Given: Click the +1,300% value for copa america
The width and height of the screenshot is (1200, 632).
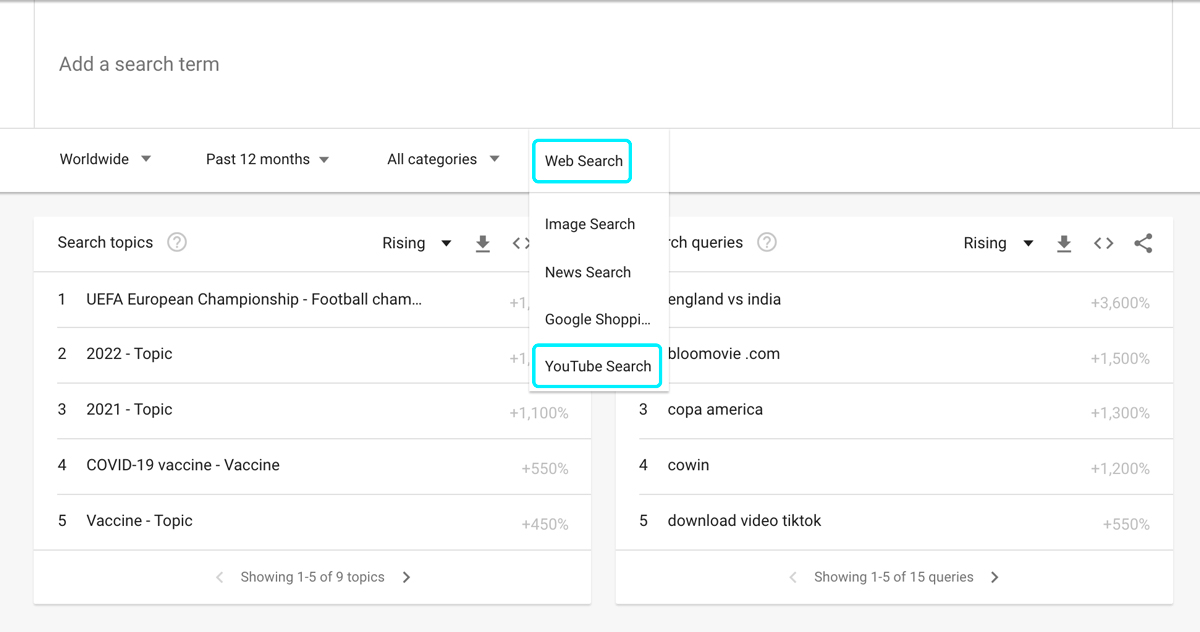Looking at the screenshot, I should coord(1120,413).
